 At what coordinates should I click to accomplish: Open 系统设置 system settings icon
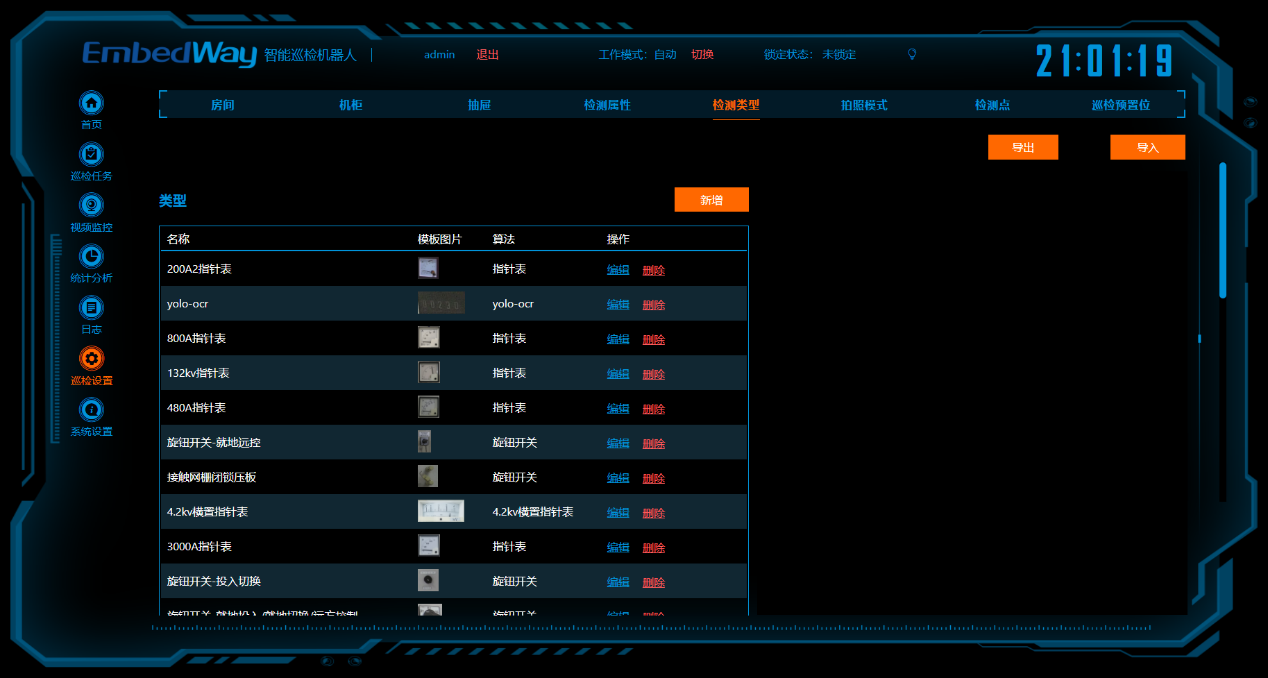click(x=91, y=410)
